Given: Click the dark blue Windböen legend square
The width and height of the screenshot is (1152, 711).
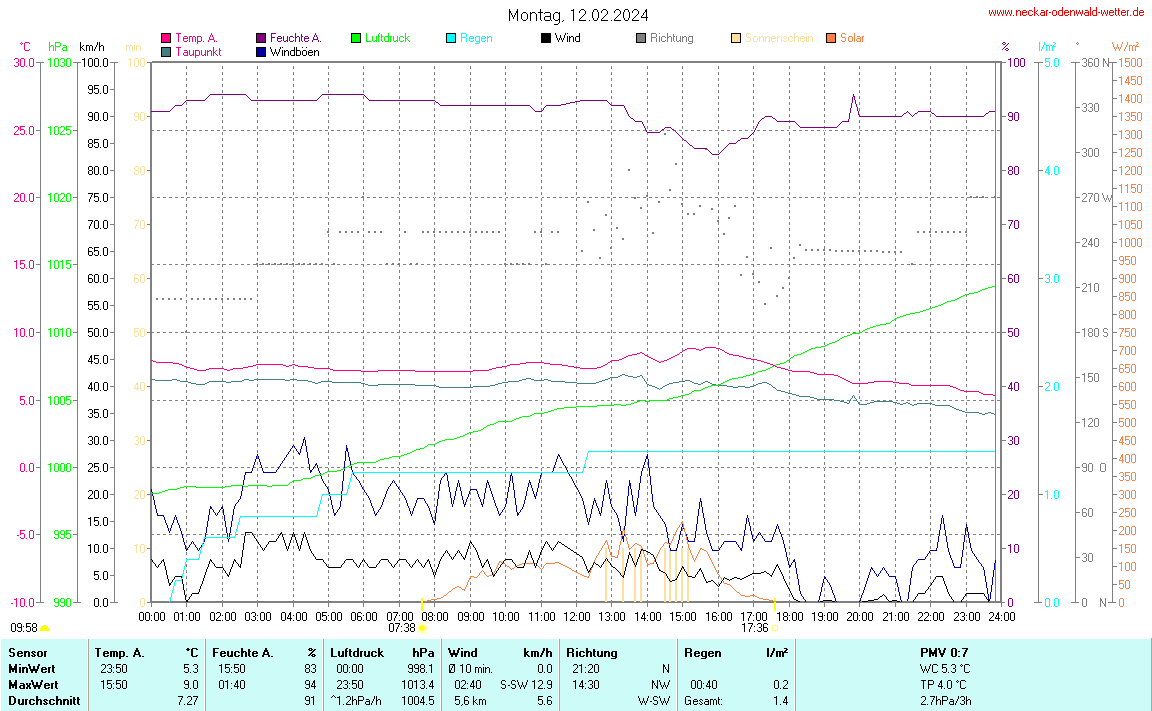Looking at the screenshot, I should point(262,51).
